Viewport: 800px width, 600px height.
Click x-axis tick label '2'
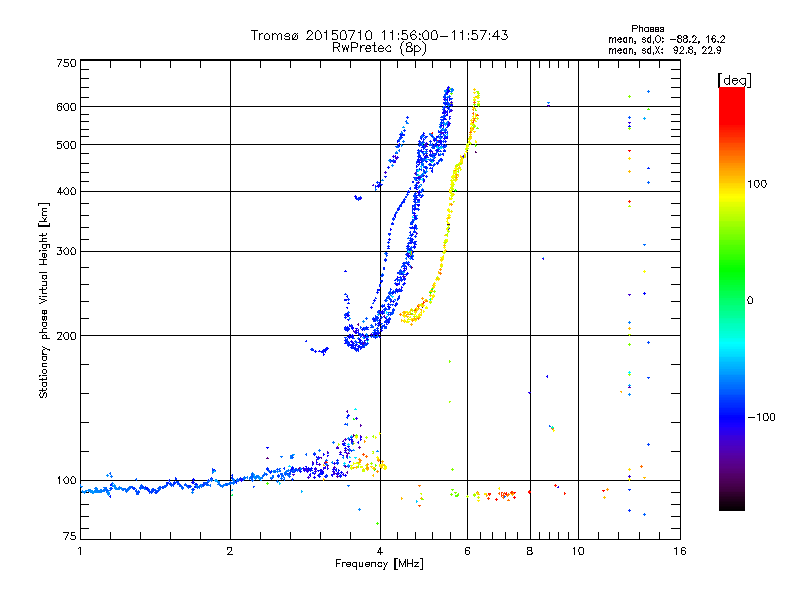(230, 551)
